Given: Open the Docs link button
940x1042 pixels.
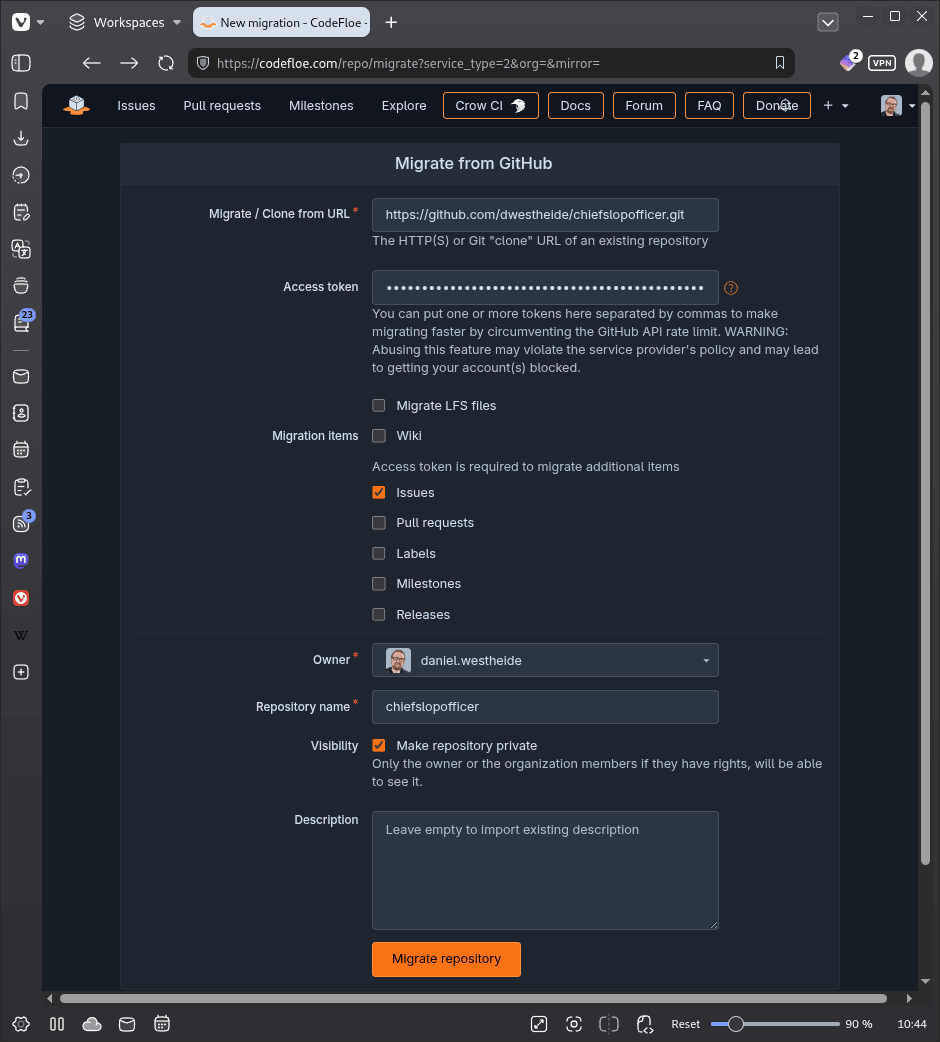Looking at the screenshot, I should [575, 106].
